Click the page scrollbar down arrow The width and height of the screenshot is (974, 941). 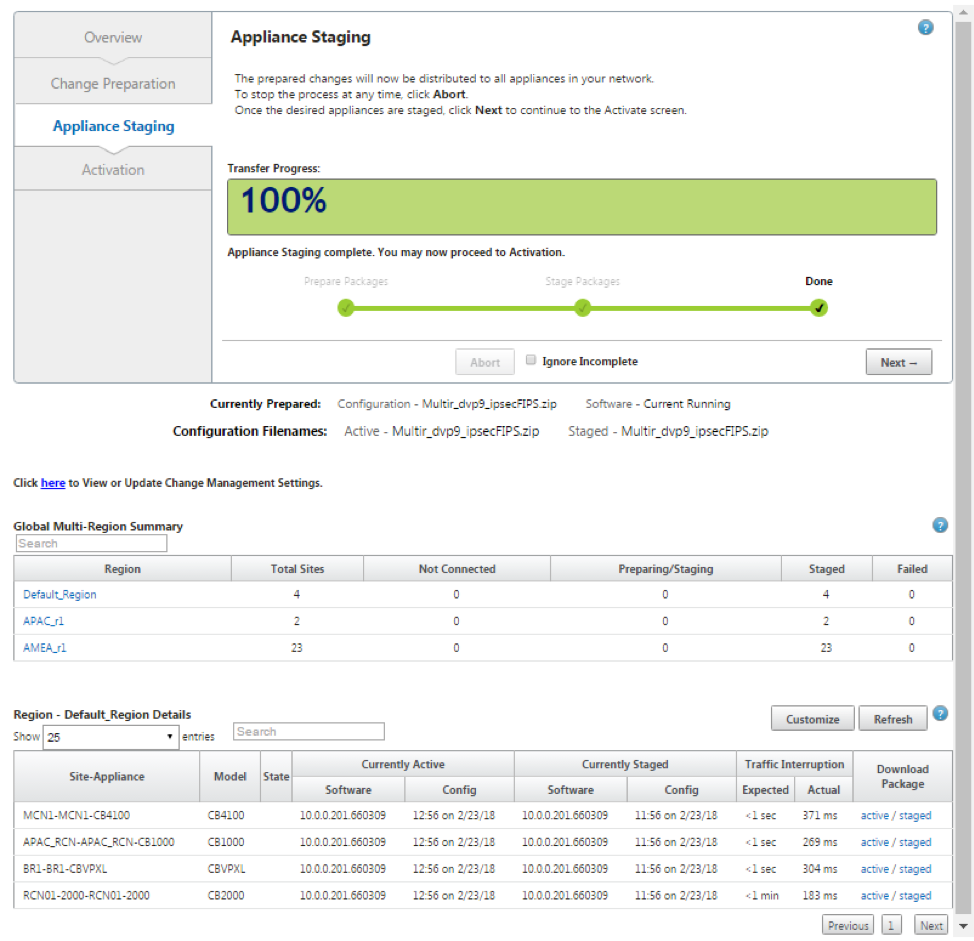[963, 926]
